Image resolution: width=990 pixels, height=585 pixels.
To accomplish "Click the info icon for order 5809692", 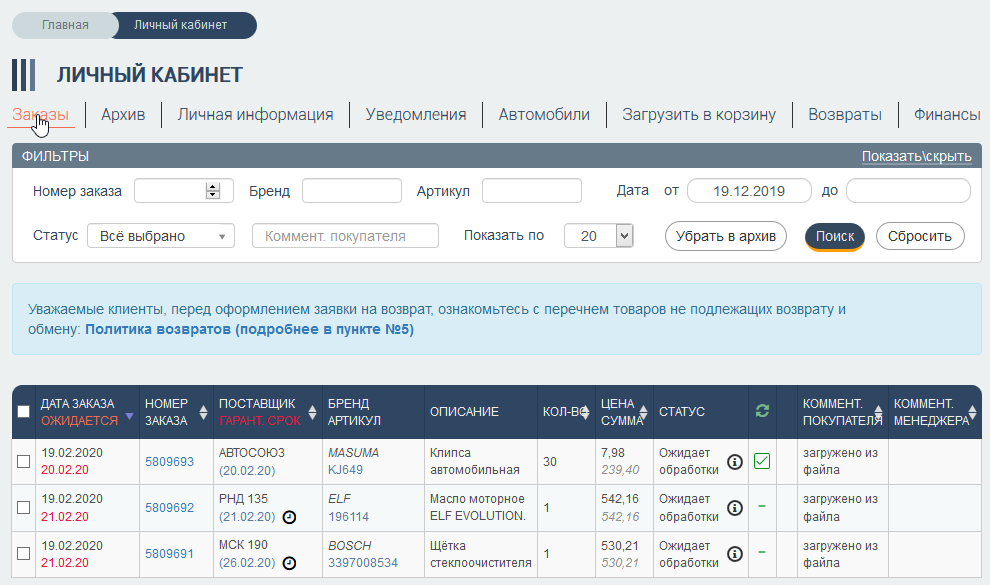I will pos(735,508).
